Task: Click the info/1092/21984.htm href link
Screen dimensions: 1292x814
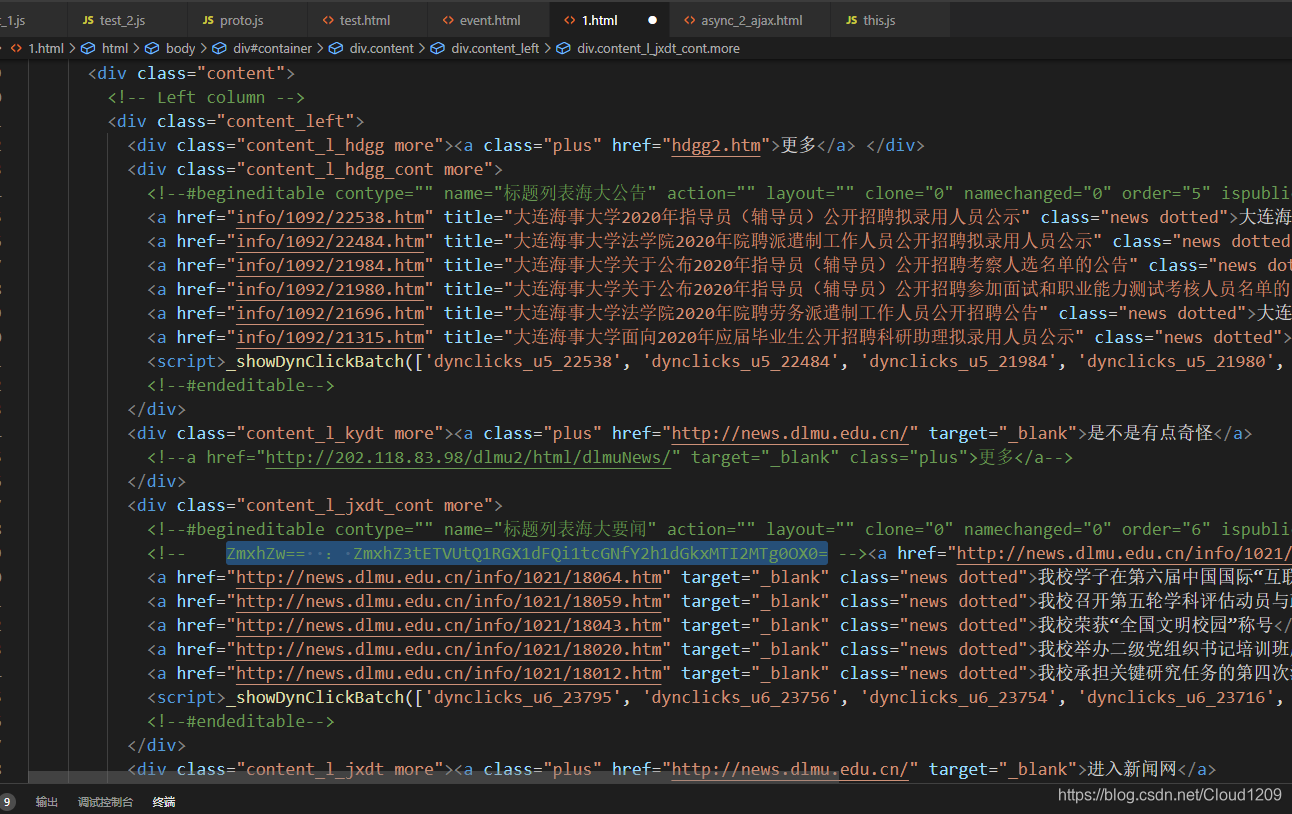Action: pyautogui.click(x=330, y=266)
